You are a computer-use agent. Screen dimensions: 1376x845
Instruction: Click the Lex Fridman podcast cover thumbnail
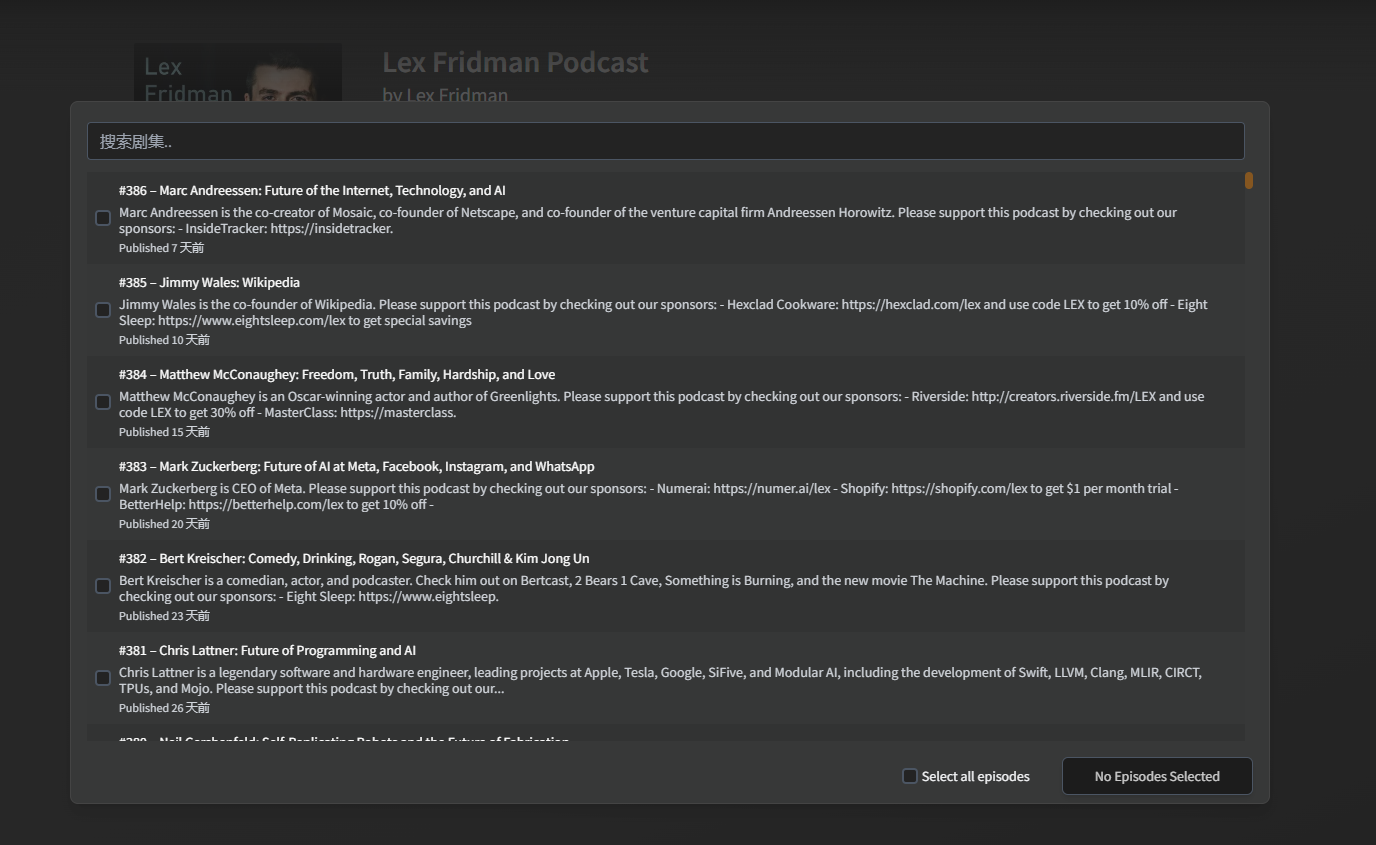pyautogui.click(x=238, y=73)
